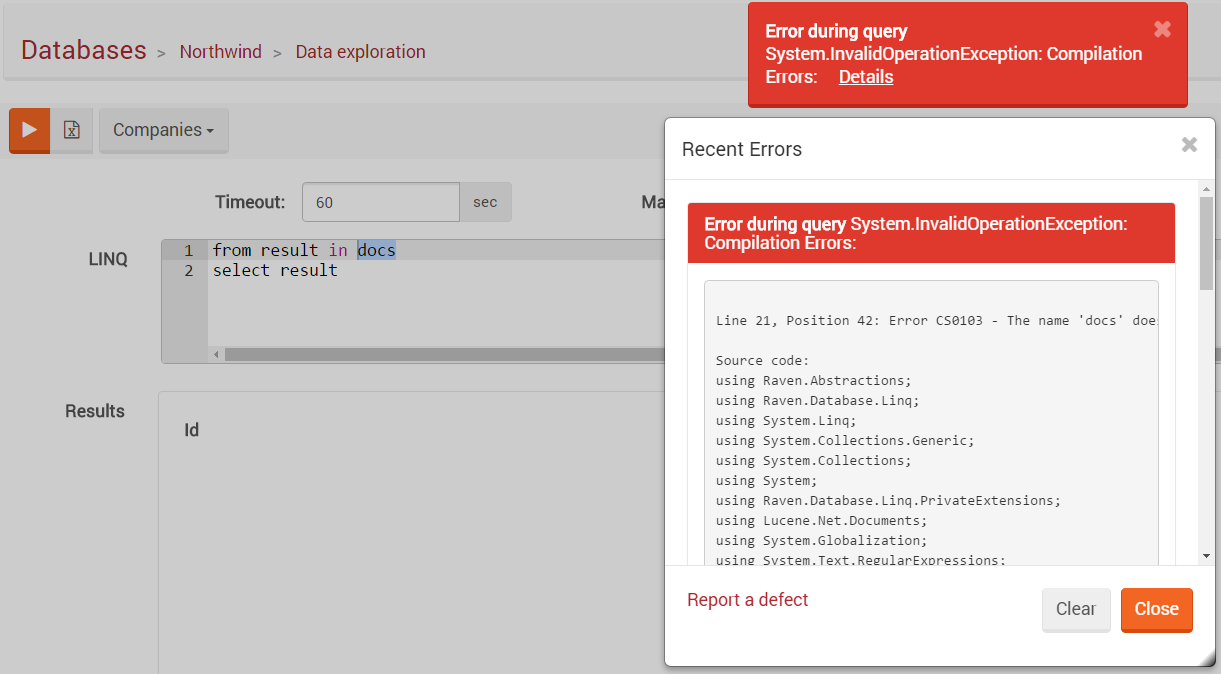Export results to Excel icon
1221x674 pixels.
pos(72,130)
